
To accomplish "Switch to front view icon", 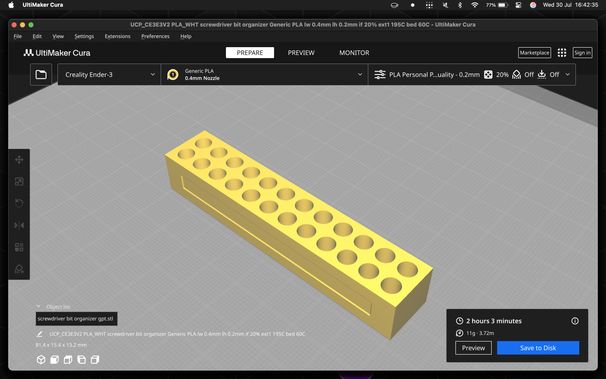I will [x=54, y=360].
